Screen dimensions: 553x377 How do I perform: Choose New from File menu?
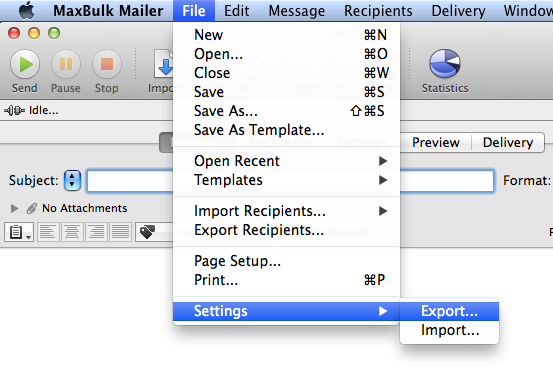[x=286, y=35]
